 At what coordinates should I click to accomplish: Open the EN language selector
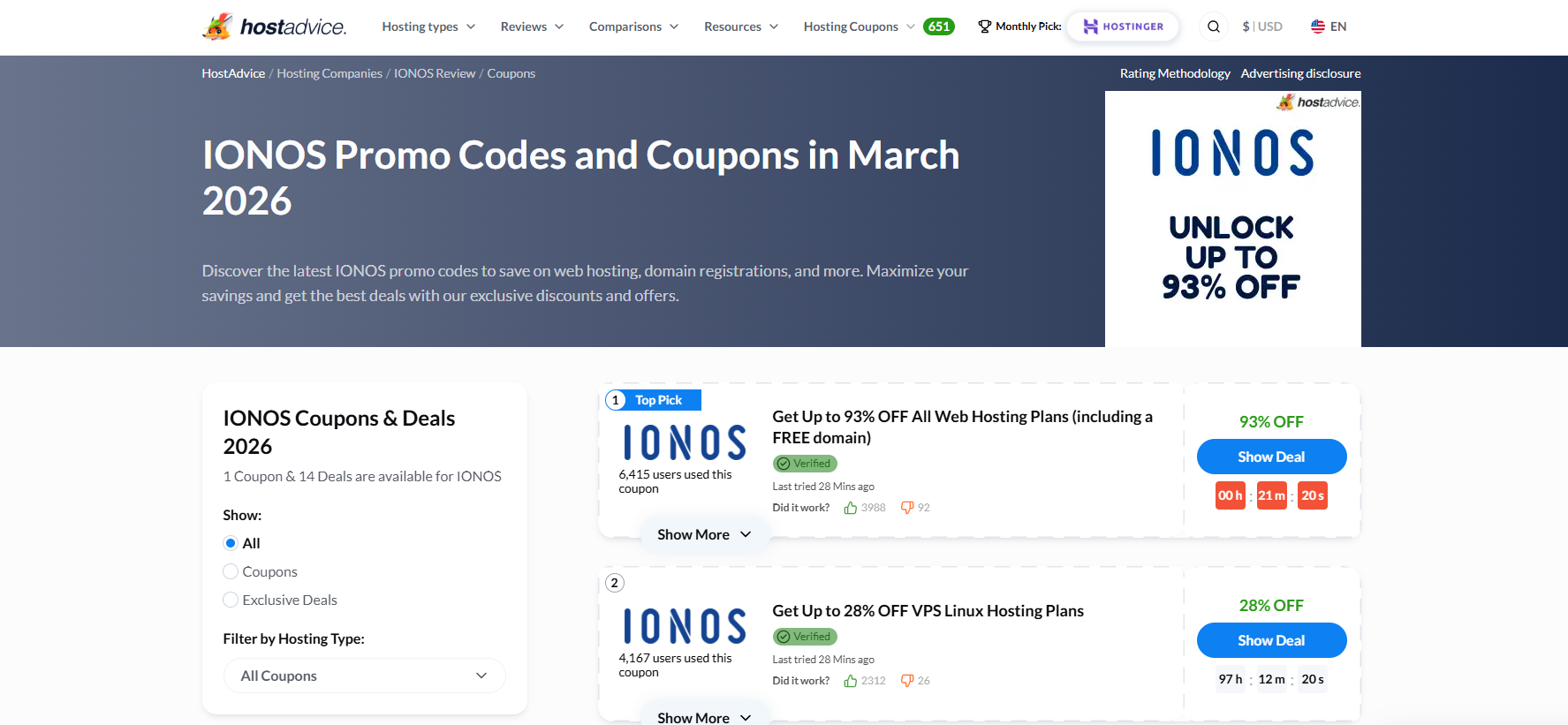(x=1329, y=26)
